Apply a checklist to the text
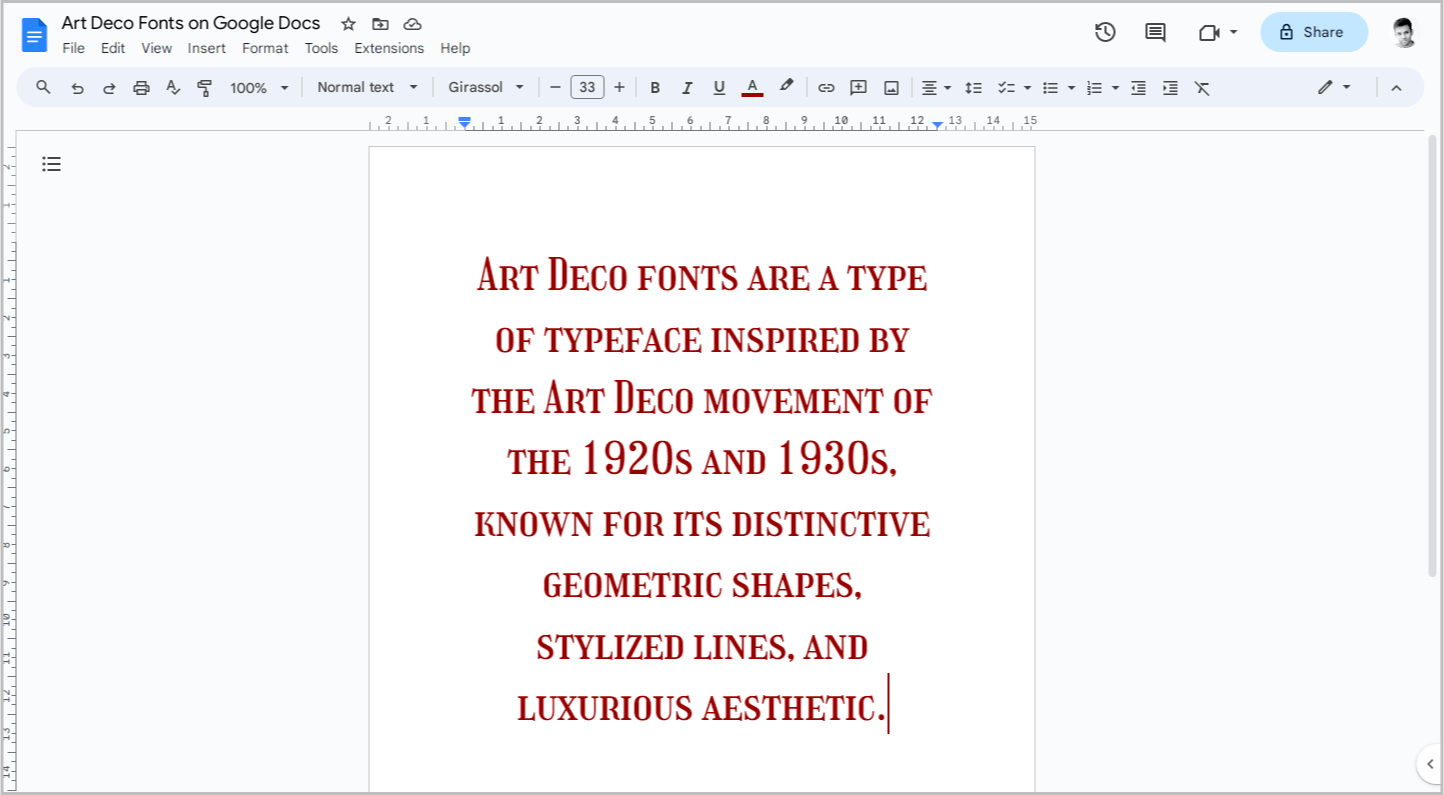1444x795 pixels. tap(1007, 87)
